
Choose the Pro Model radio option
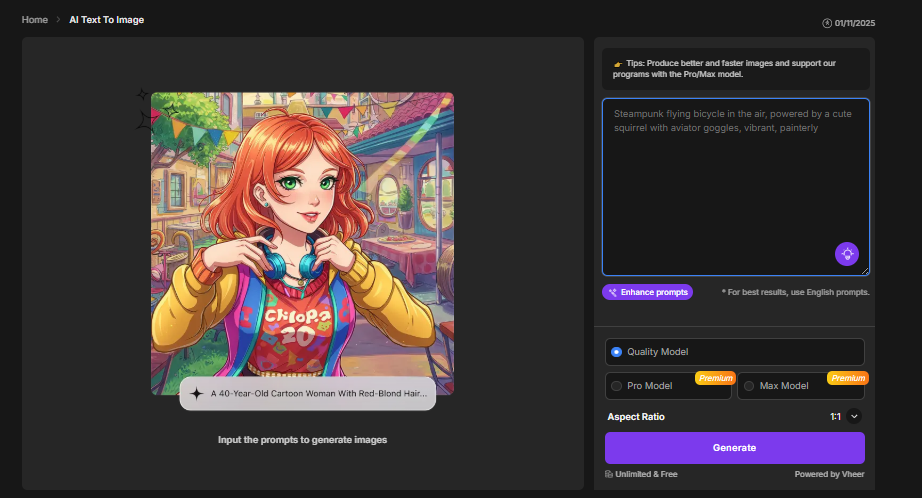tap(616, 386)
